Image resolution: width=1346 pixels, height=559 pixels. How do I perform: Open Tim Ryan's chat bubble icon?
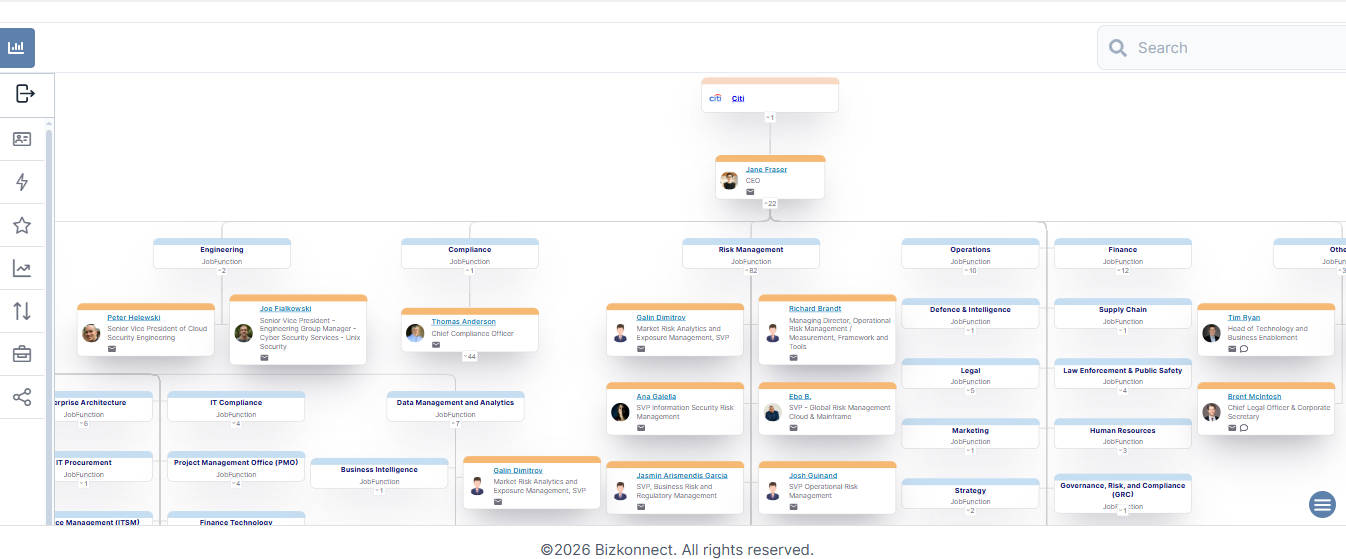pyautogui.click(x=1244, y=349)
